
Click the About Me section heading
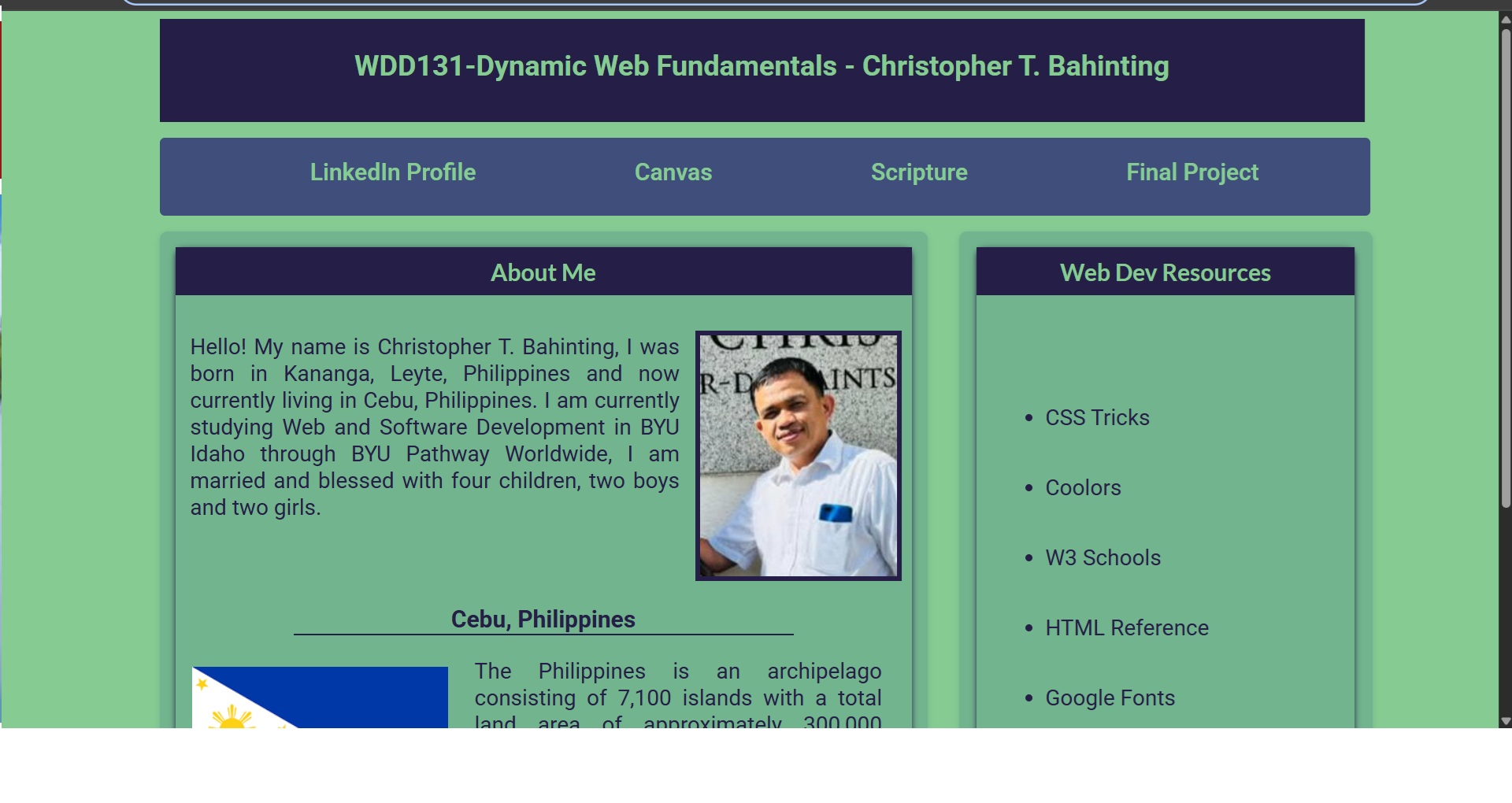(x=543, y=272)
